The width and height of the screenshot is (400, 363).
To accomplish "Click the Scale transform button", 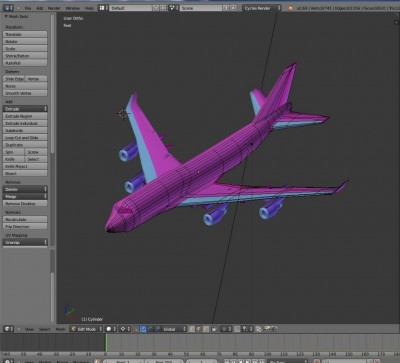I will point(25,49).
